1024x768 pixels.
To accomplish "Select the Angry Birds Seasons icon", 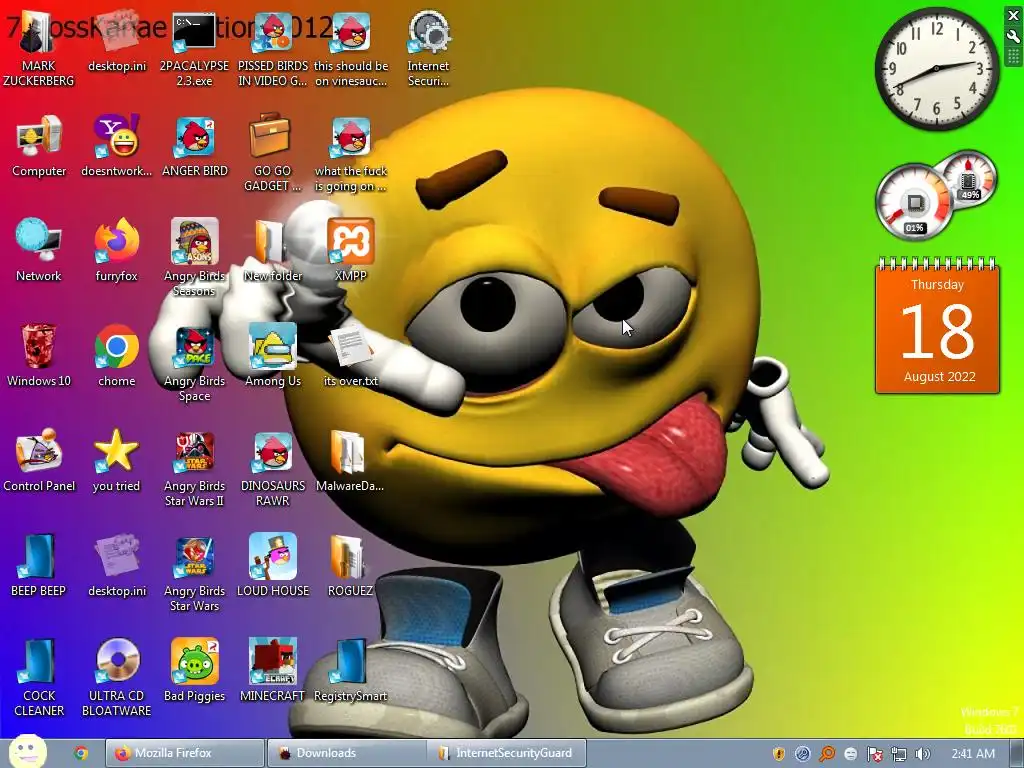I will tap(194, 258).
